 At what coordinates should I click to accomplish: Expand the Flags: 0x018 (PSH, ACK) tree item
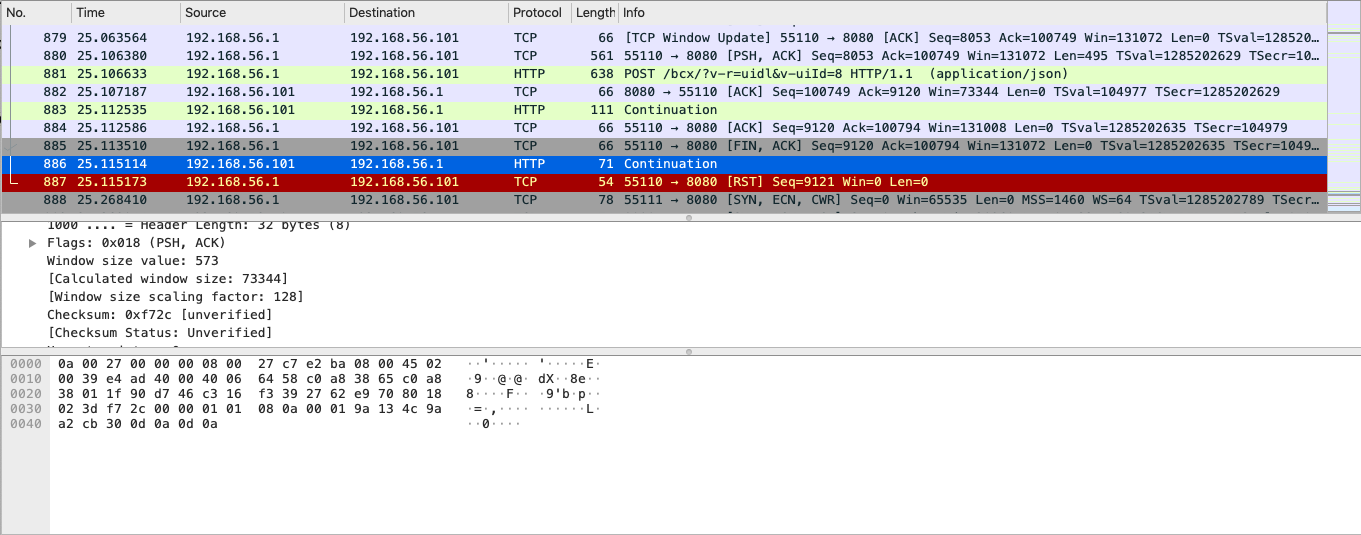coord(33,243)
